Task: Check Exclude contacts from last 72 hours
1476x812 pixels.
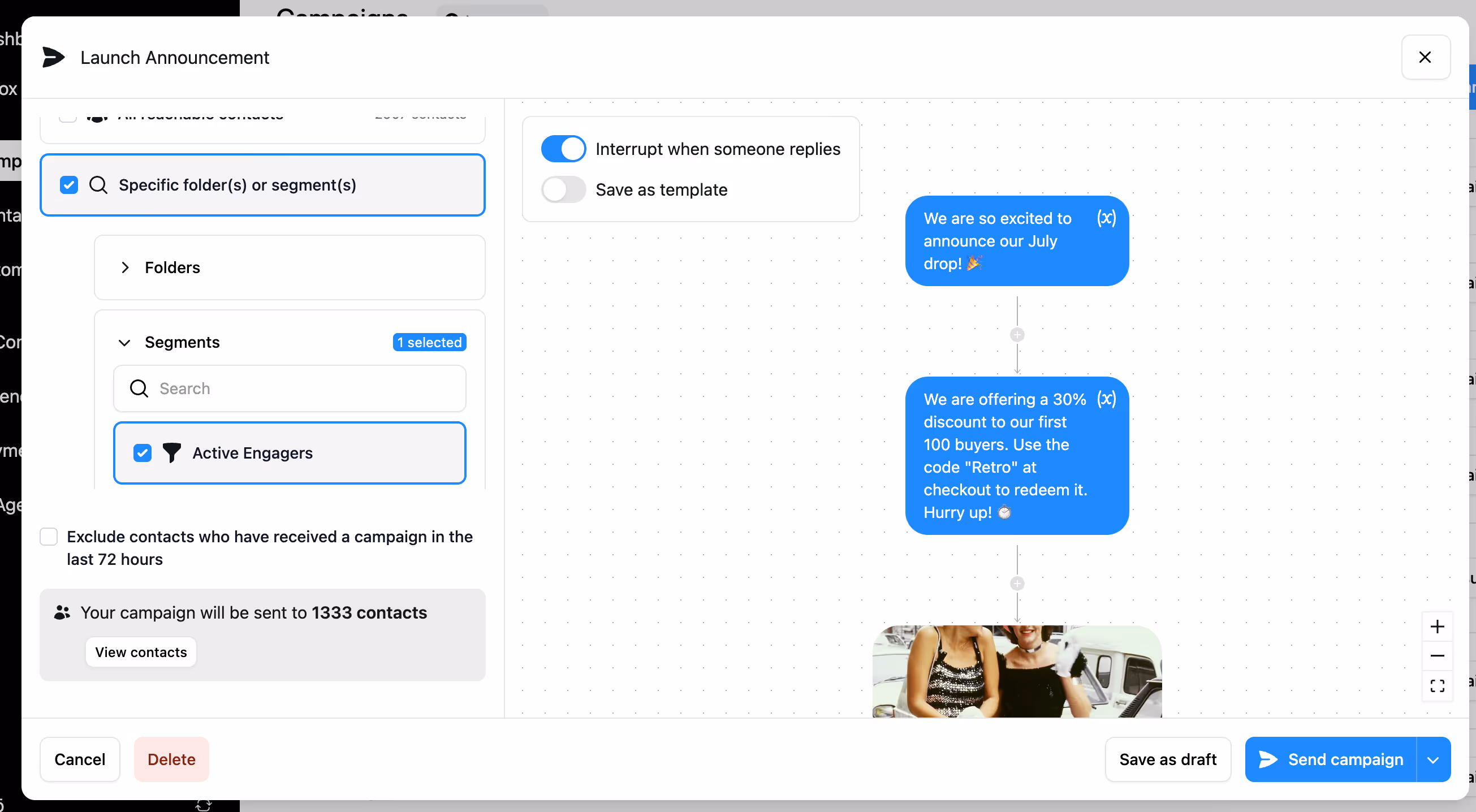Action: (x=49, y=537)
